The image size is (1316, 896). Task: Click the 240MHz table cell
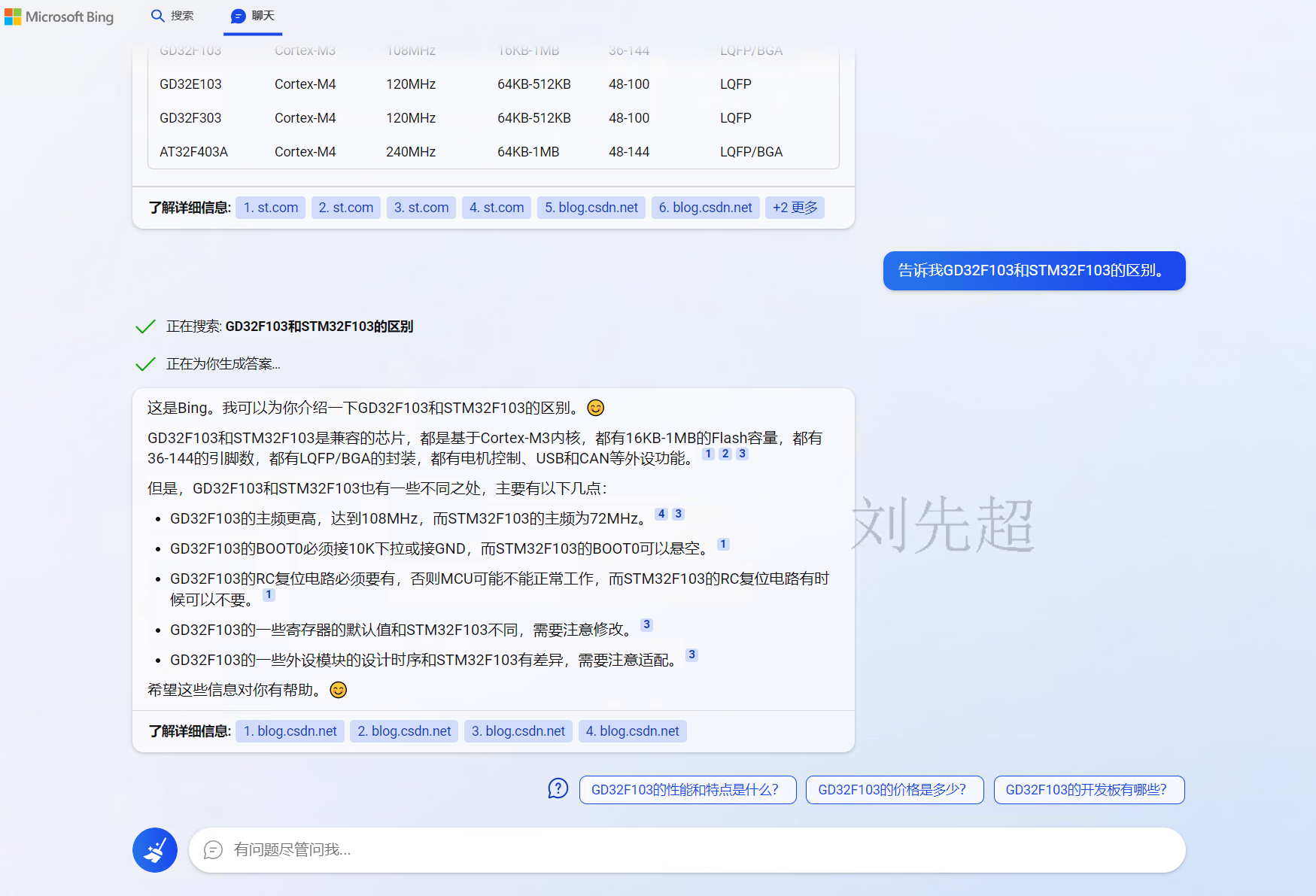coord(411,152)
